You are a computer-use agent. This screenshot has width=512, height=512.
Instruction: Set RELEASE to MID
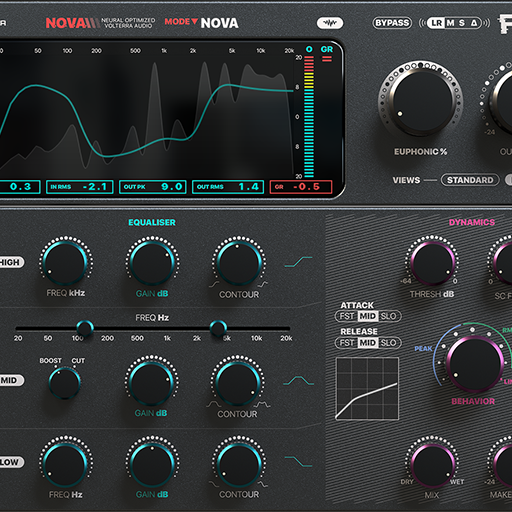[368, 343]
